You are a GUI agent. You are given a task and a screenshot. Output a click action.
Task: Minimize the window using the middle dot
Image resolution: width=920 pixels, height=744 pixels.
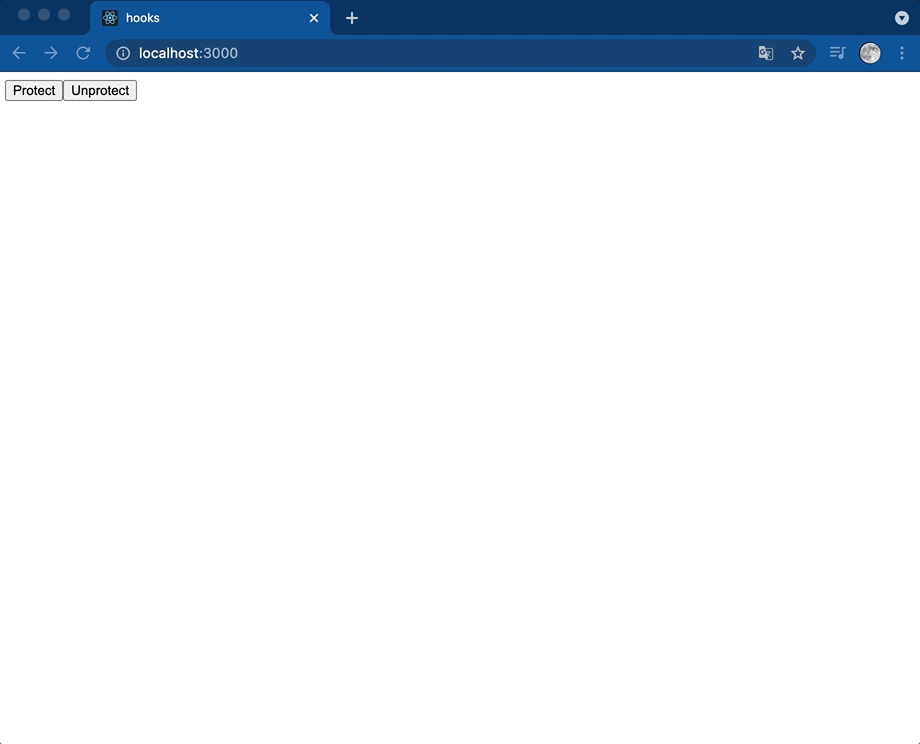point(44,14)
